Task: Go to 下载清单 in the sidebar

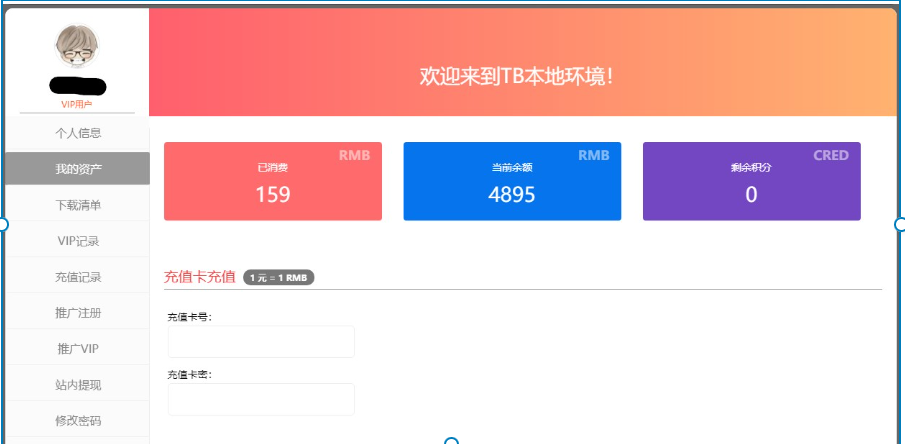Action: [x=77, y=205]
